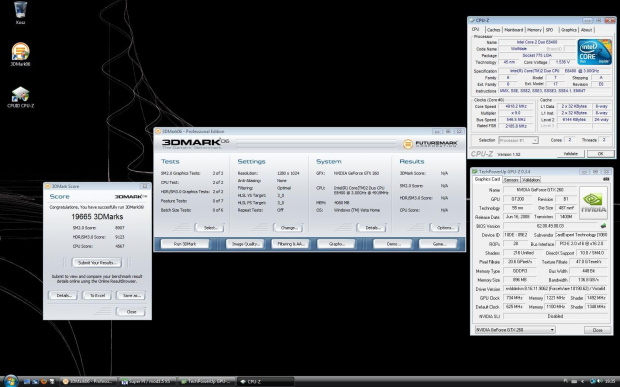Viewport: 620px width, 387px height.
Task: Click the Windows Start orb
Action: coord(11,381)
